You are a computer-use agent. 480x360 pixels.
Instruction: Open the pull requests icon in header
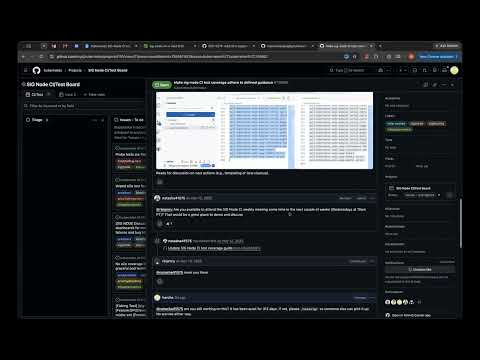coord(425,70)
